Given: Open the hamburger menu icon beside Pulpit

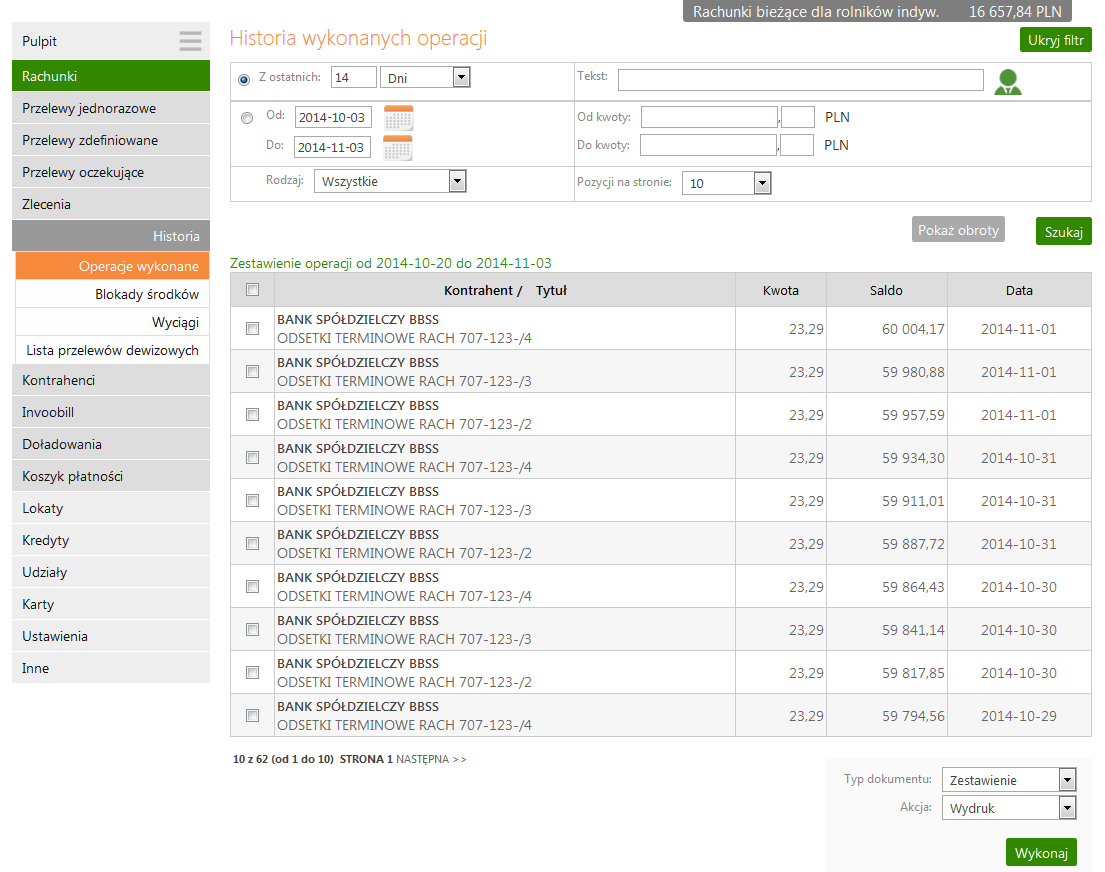Looking at the screenshot, I should point(190,41).
